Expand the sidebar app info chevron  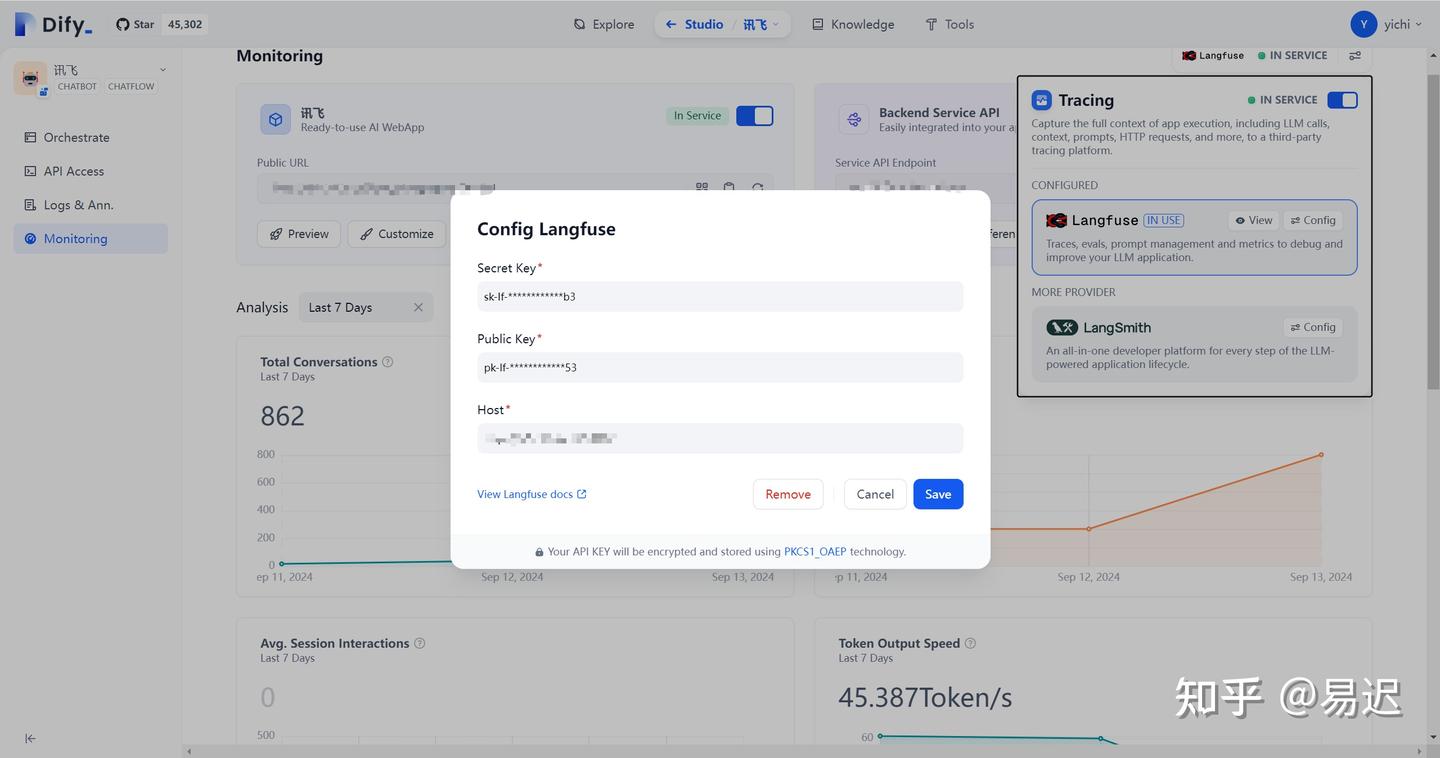point(163,70)
